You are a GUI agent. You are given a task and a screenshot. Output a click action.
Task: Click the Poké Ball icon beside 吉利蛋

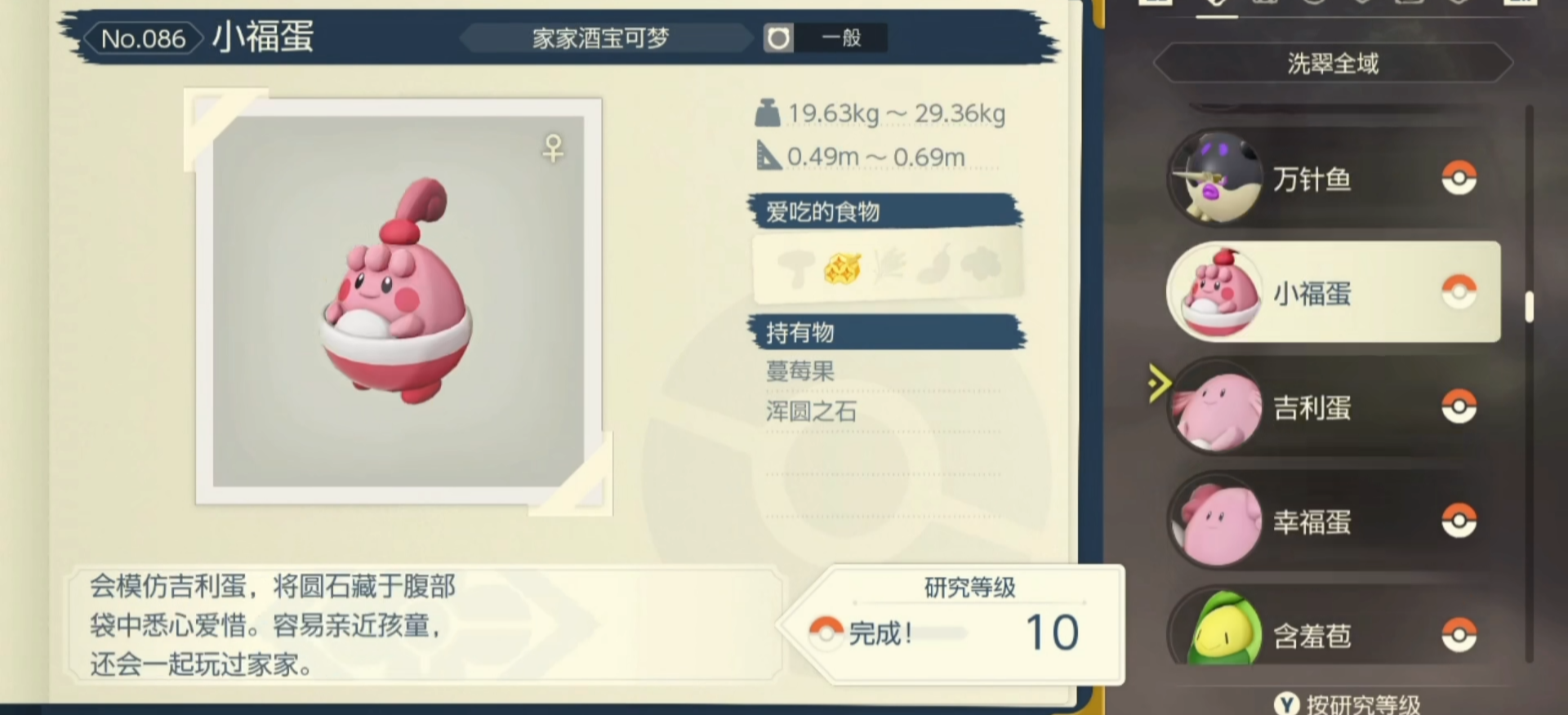tap(1459, 406)
